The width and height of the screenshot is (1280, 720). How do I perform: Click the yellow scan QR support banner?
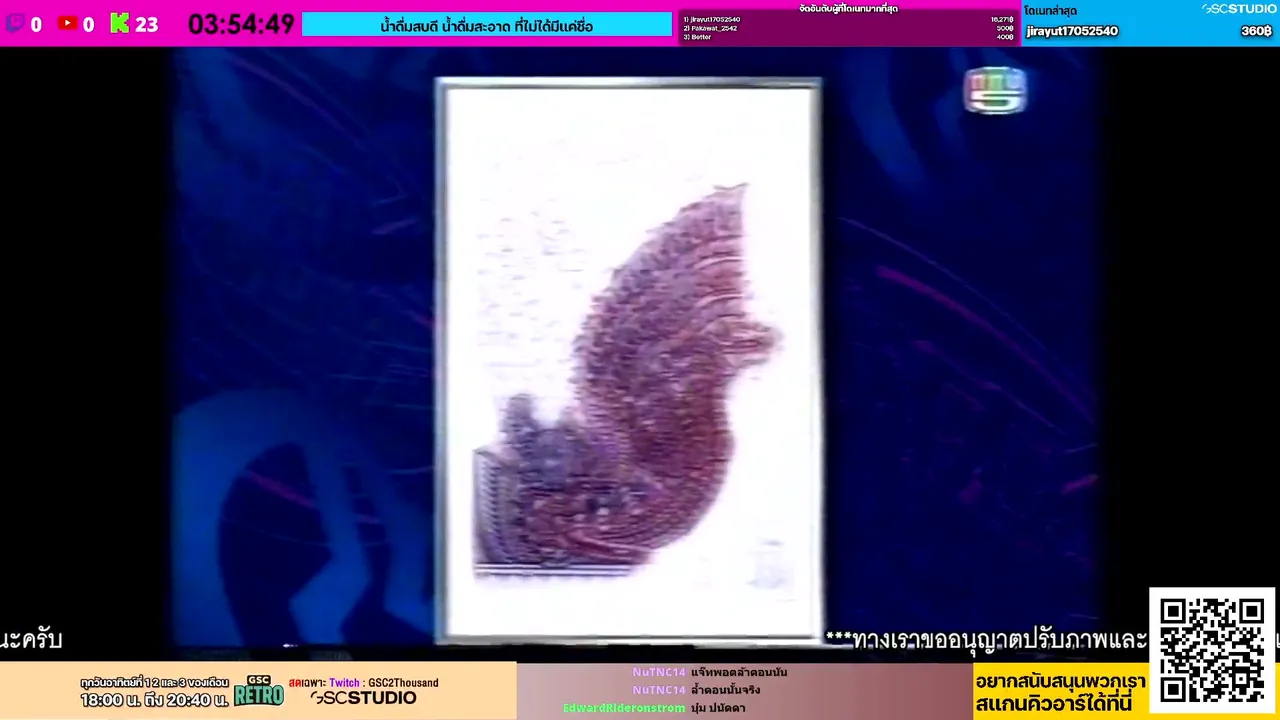pyautogui.click(x=1061, y=692)
